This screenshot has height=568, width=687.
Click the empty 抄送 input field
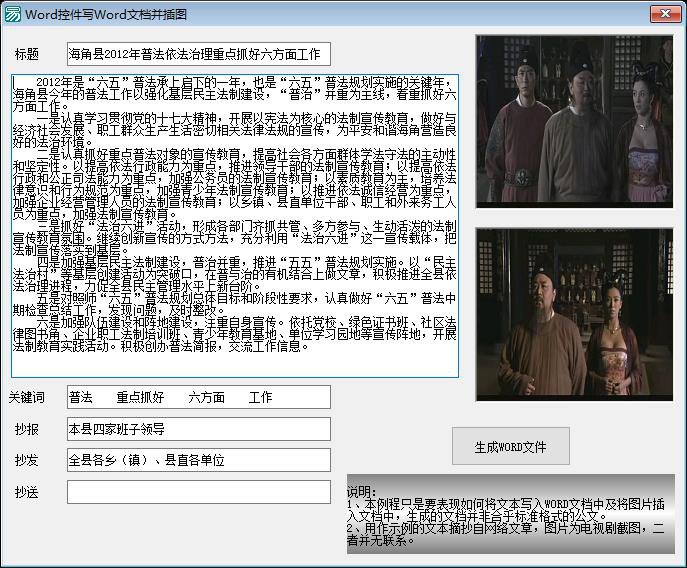(x=198, y=492)
